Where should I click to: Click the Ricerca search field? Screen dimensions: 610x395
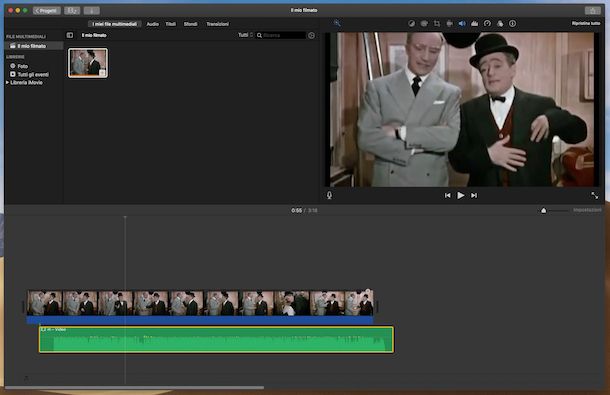(x=281, y=35)
